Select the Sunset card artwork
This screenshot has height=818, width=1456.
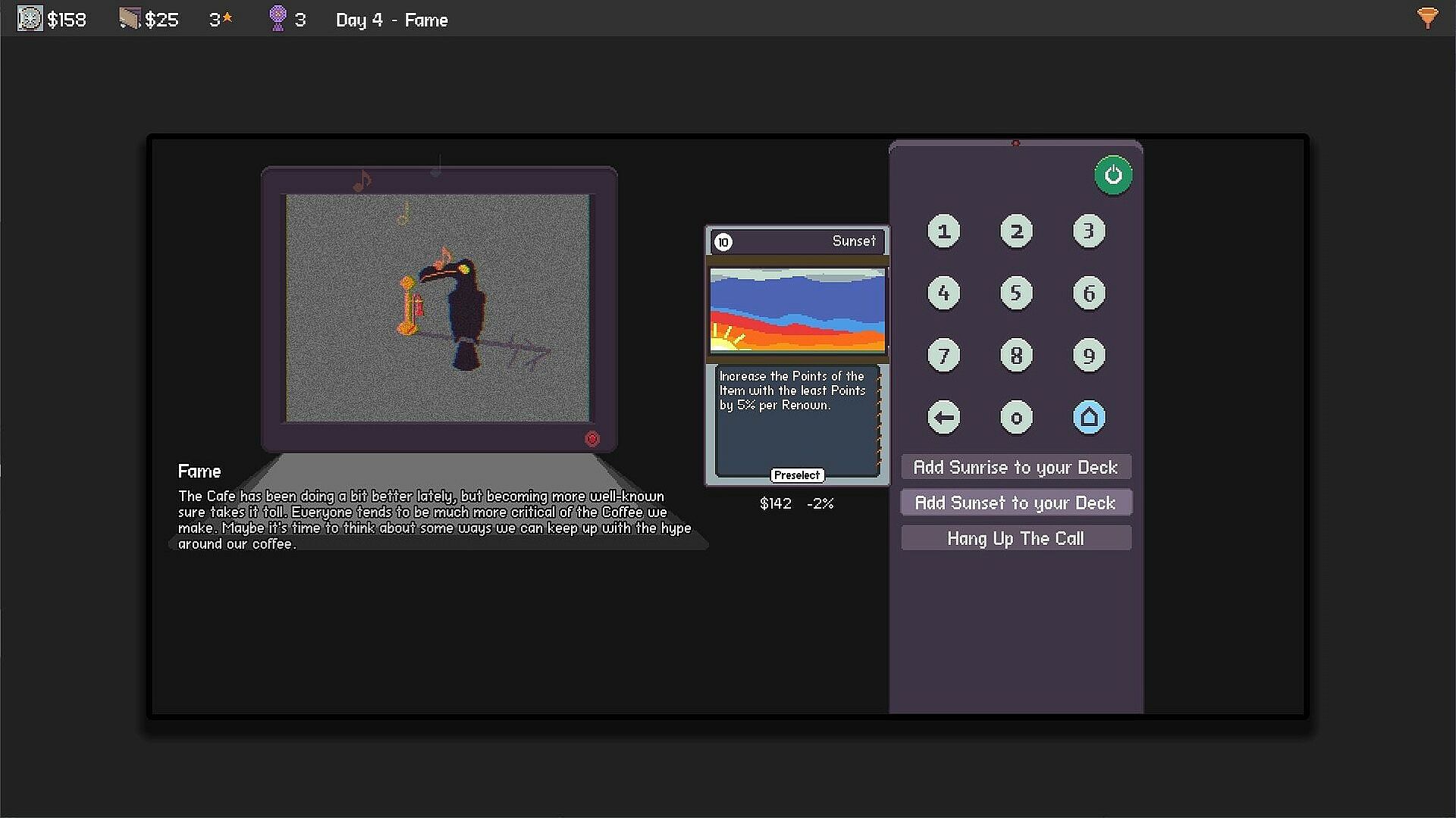point(797,310)
